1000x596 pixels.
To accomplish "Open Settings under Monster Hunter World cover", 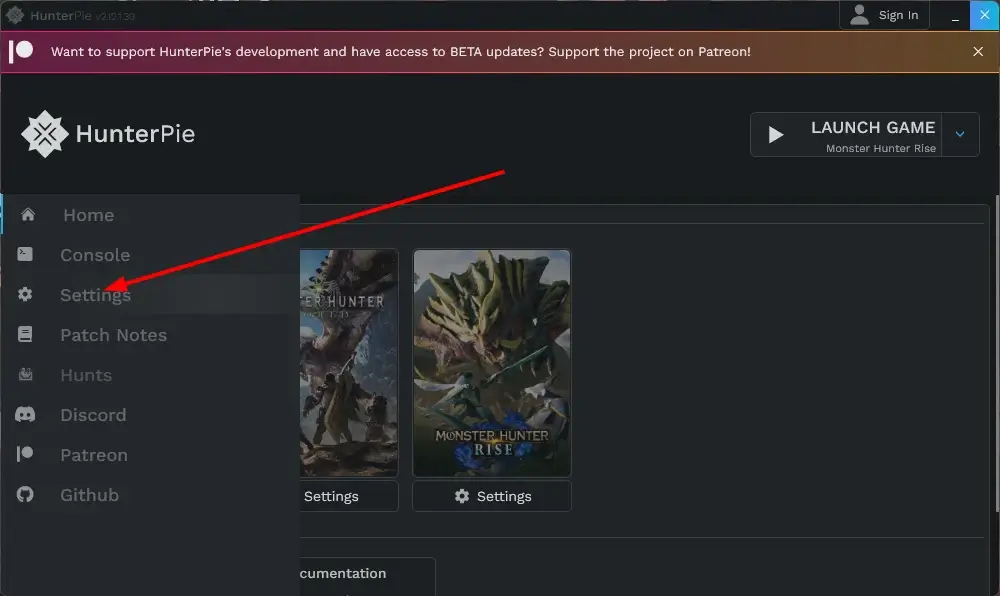I will click(349, 496).
